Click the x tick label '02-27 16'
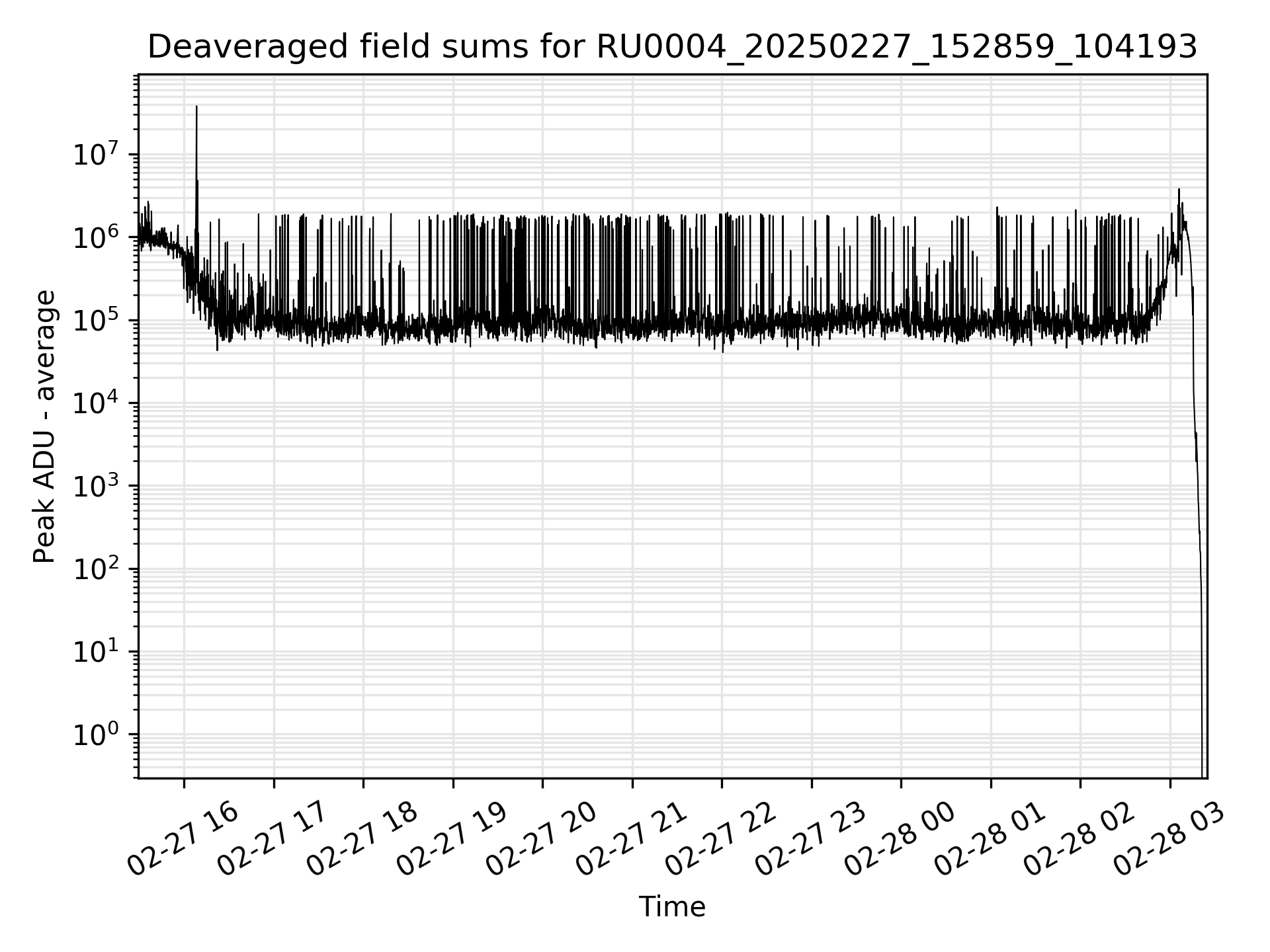This screenshot has width=1270, height=952. (x=182, y=838)
